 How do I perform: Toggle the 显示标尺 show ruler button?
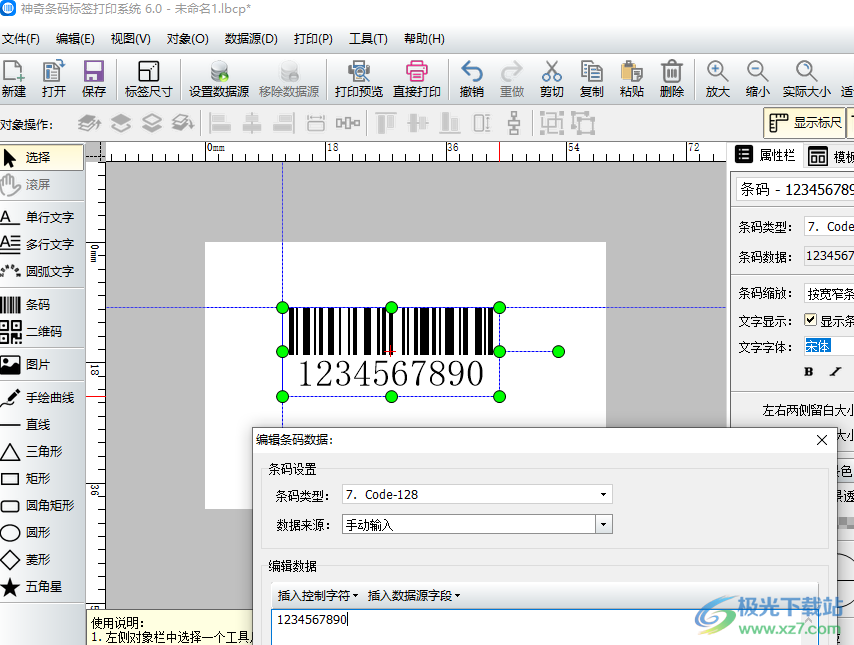[804, 123]
